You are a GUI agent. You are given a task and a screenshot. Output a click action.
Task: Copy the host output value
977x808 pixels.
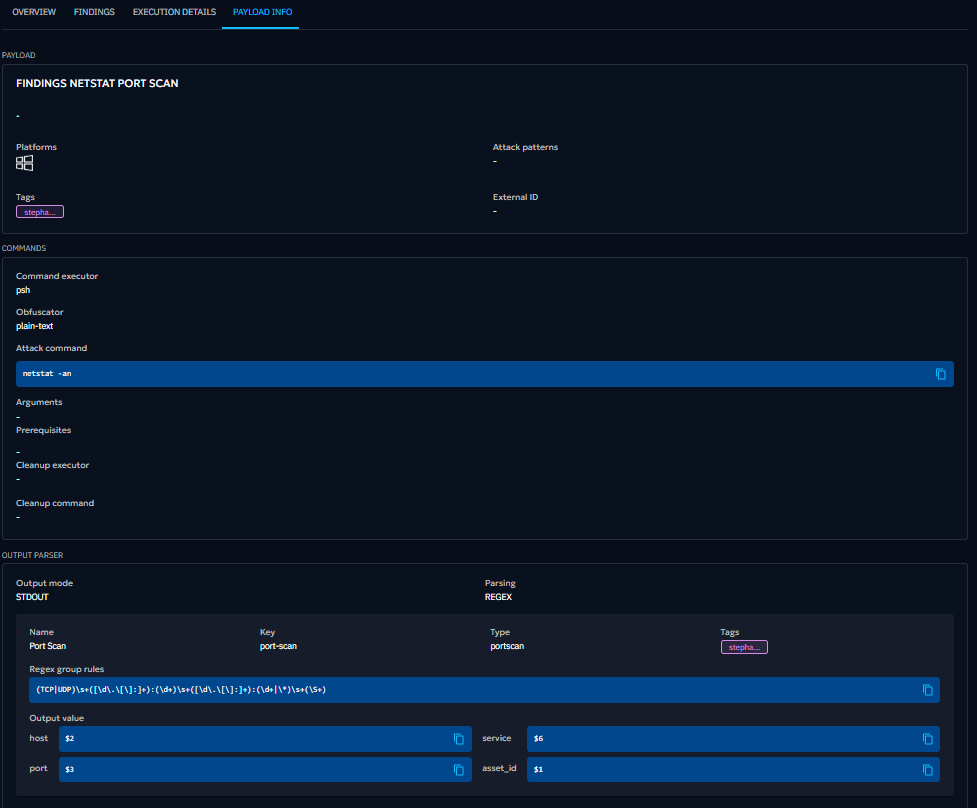(x=458, y=739)
